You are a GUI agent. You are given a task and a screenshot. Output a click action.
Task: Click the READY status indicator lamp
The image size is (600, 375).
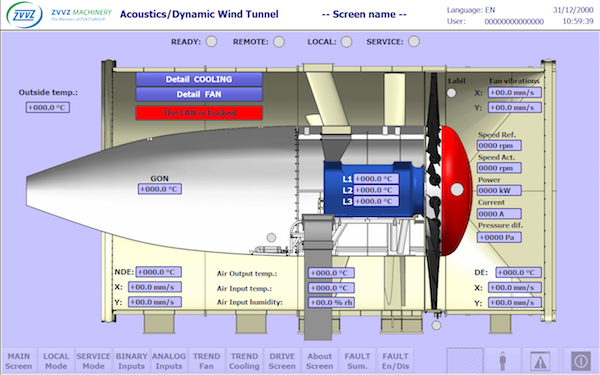tap(212, 41)
